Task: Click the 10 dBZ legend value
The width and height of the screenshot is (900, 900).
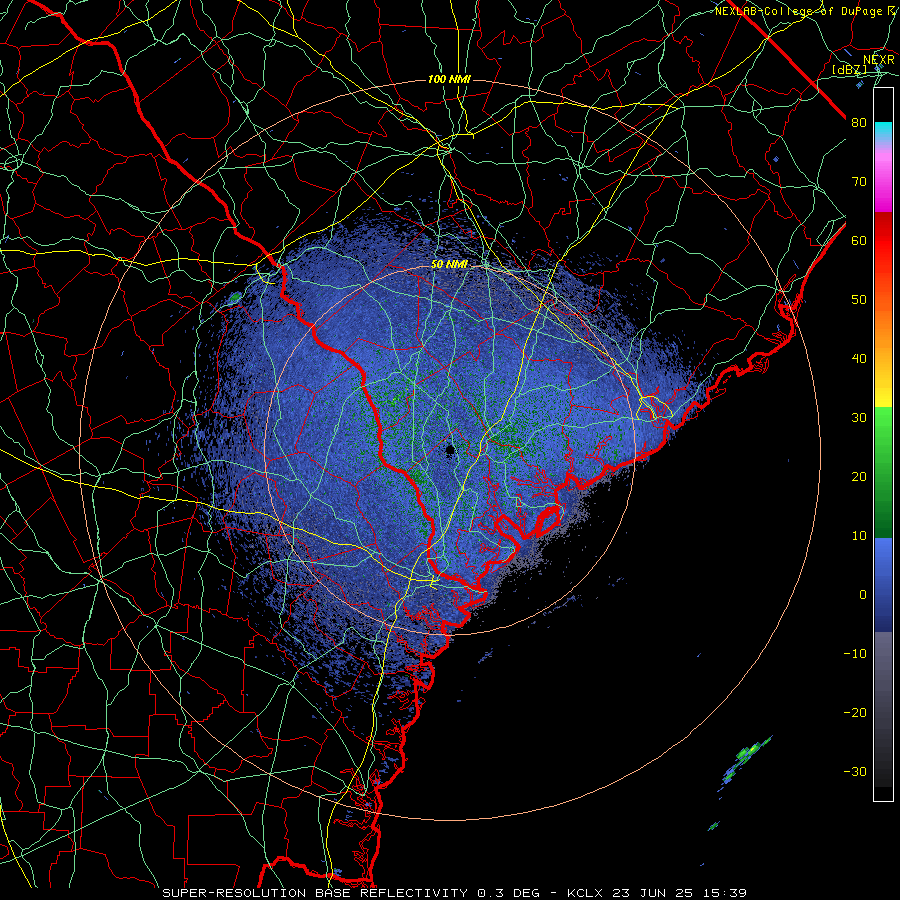Action: coord(859,536)
